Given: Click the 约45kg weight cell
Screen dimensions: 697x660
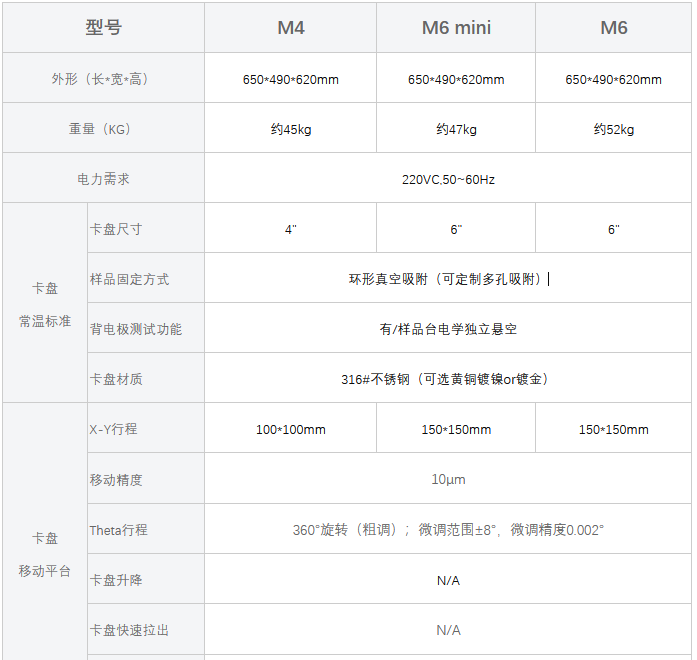Looking at the screenshot, I should (290, 129).
